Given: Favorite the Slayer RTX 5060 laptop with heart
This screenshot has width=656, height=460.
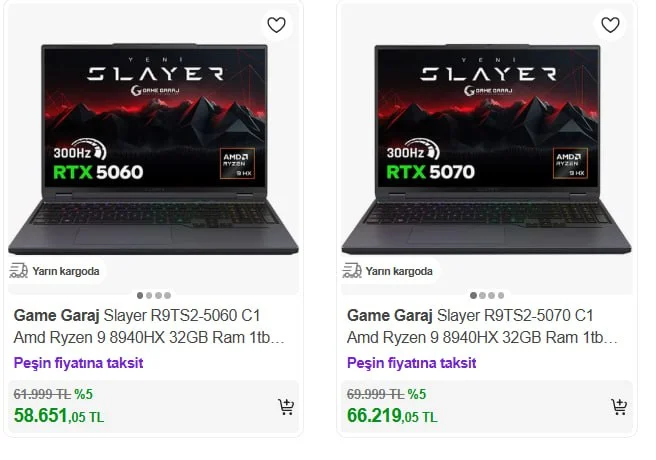Looking at the screenshot, I should pyautogui.click(x=276, y=25).
